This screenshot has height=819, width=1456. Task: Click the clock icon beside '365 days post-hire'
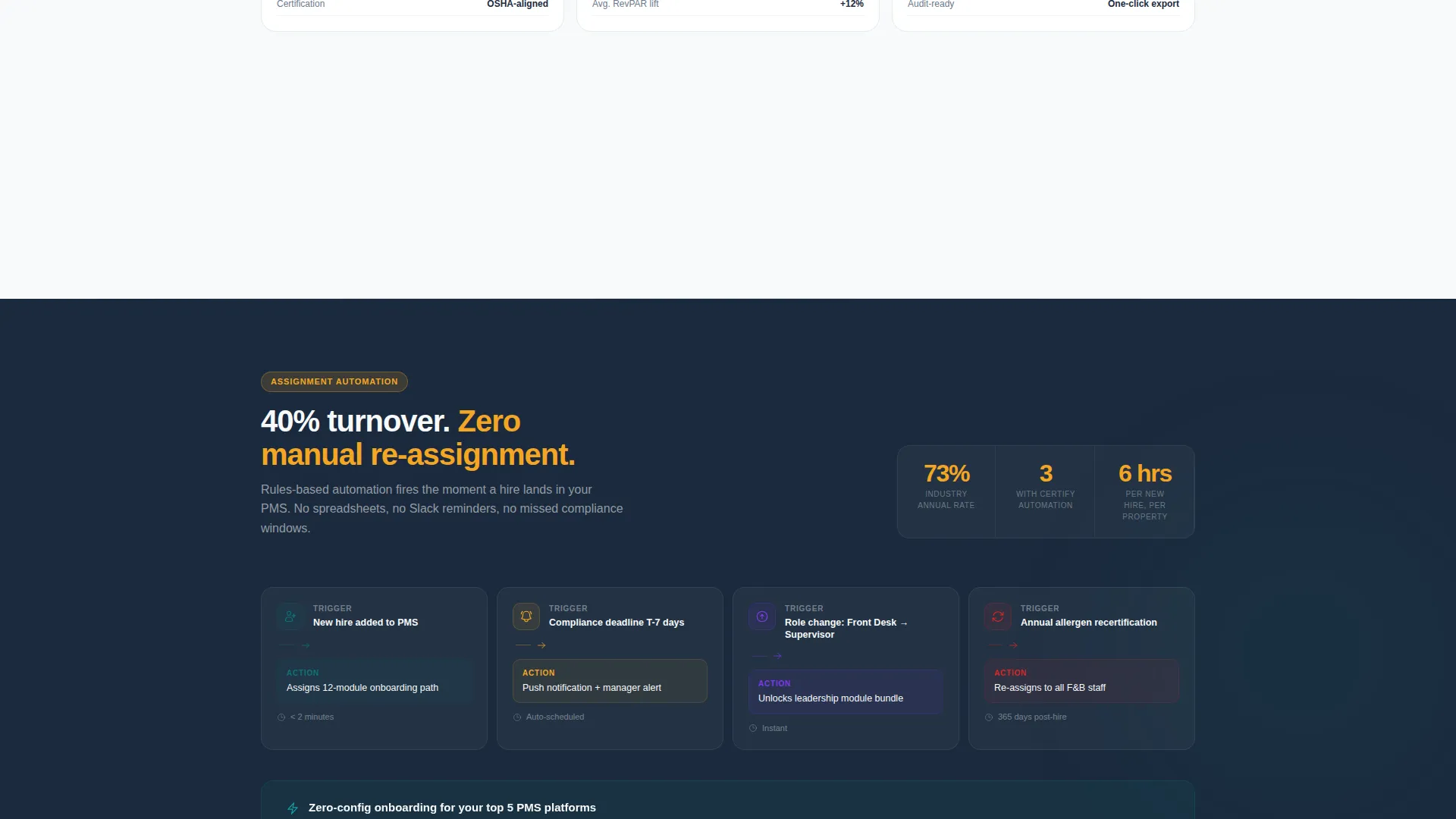[989, 717]
